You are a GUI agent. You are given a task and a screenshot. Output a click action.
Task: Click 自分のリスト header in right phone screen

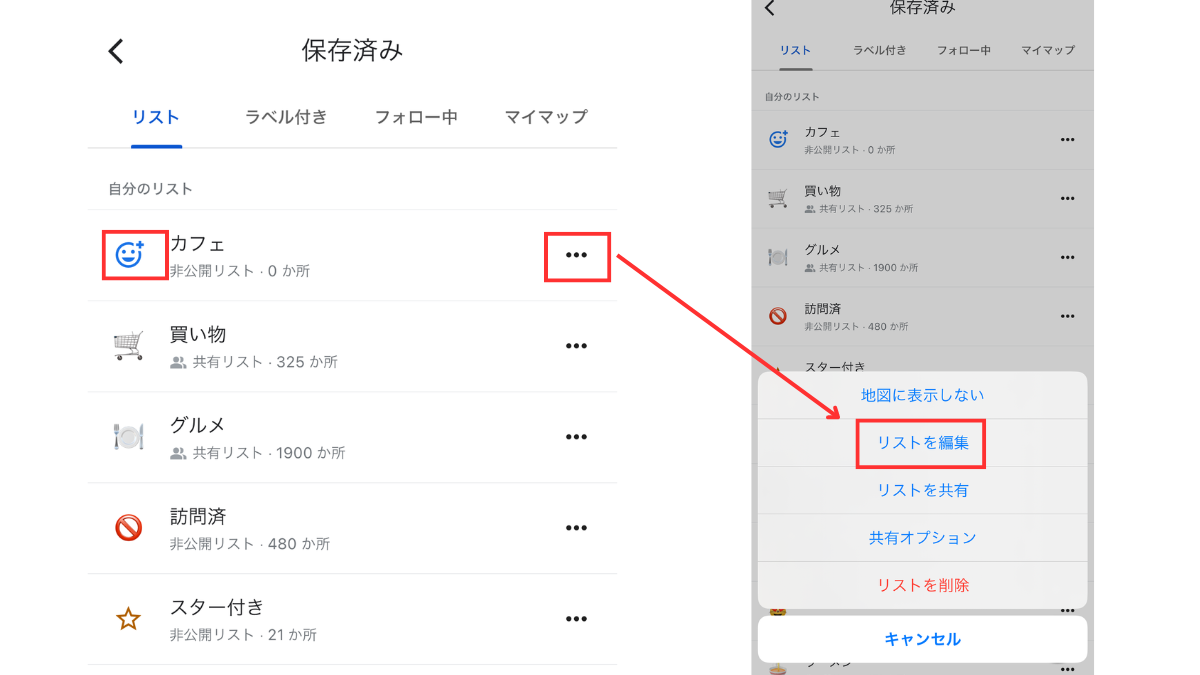coord(792,97)
